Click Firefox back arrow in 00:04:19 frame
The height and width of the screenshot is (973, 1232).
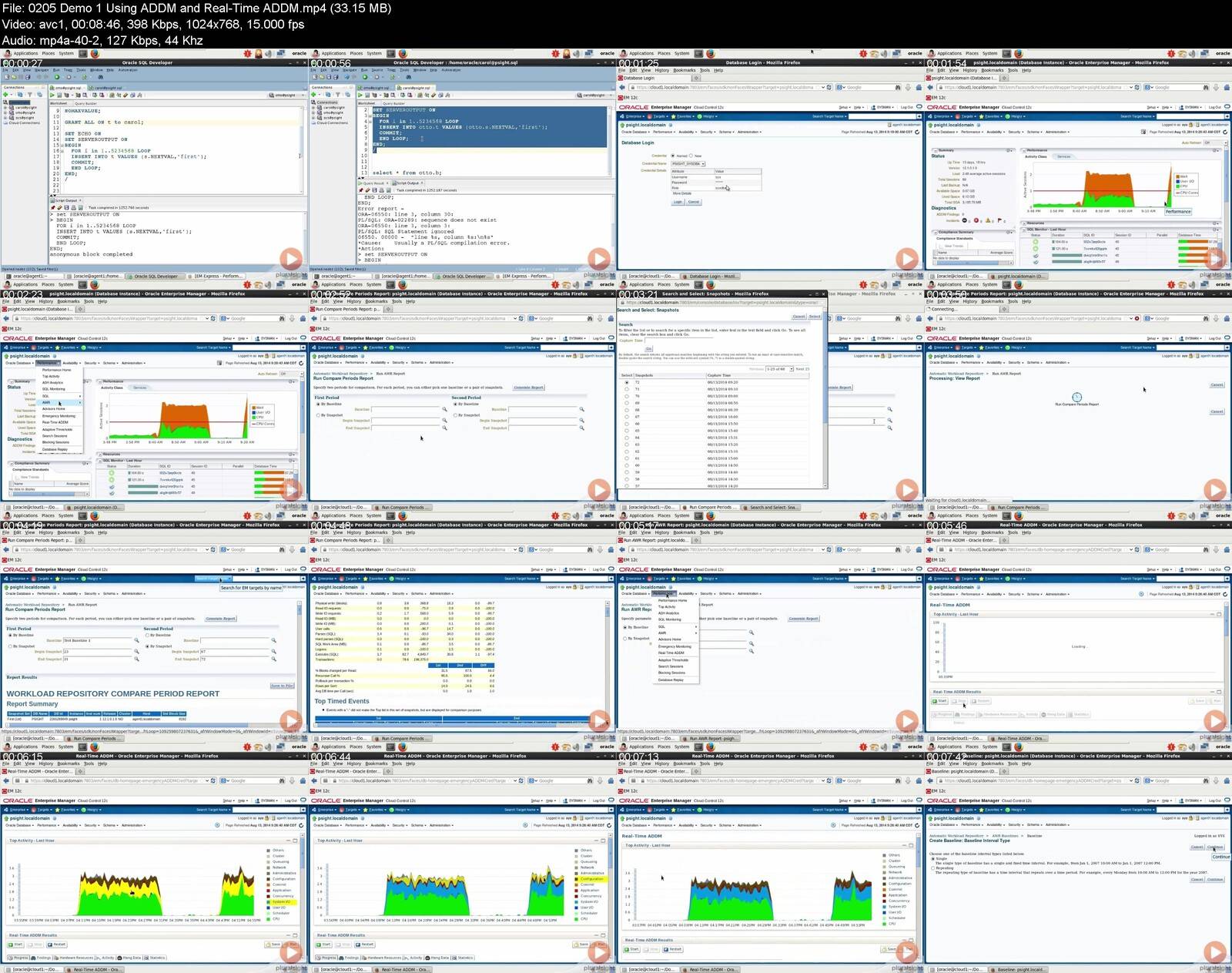pyautogui.click(x=5, y=550)
